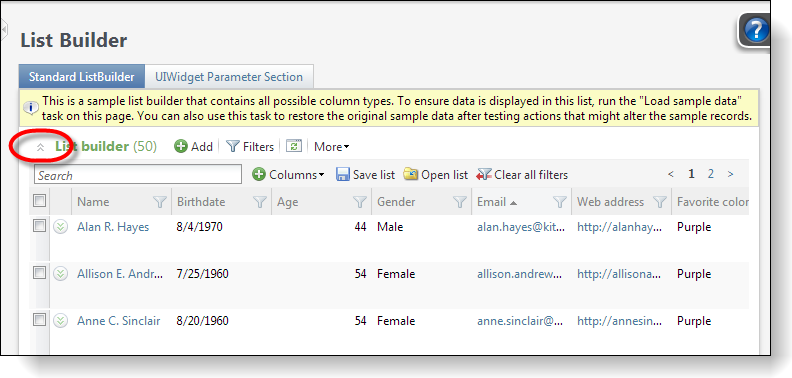Image resolution: width=792 pixels, height=378 pixels.
Task: Open the Alan R. Hayes name link
Action: 113,227
